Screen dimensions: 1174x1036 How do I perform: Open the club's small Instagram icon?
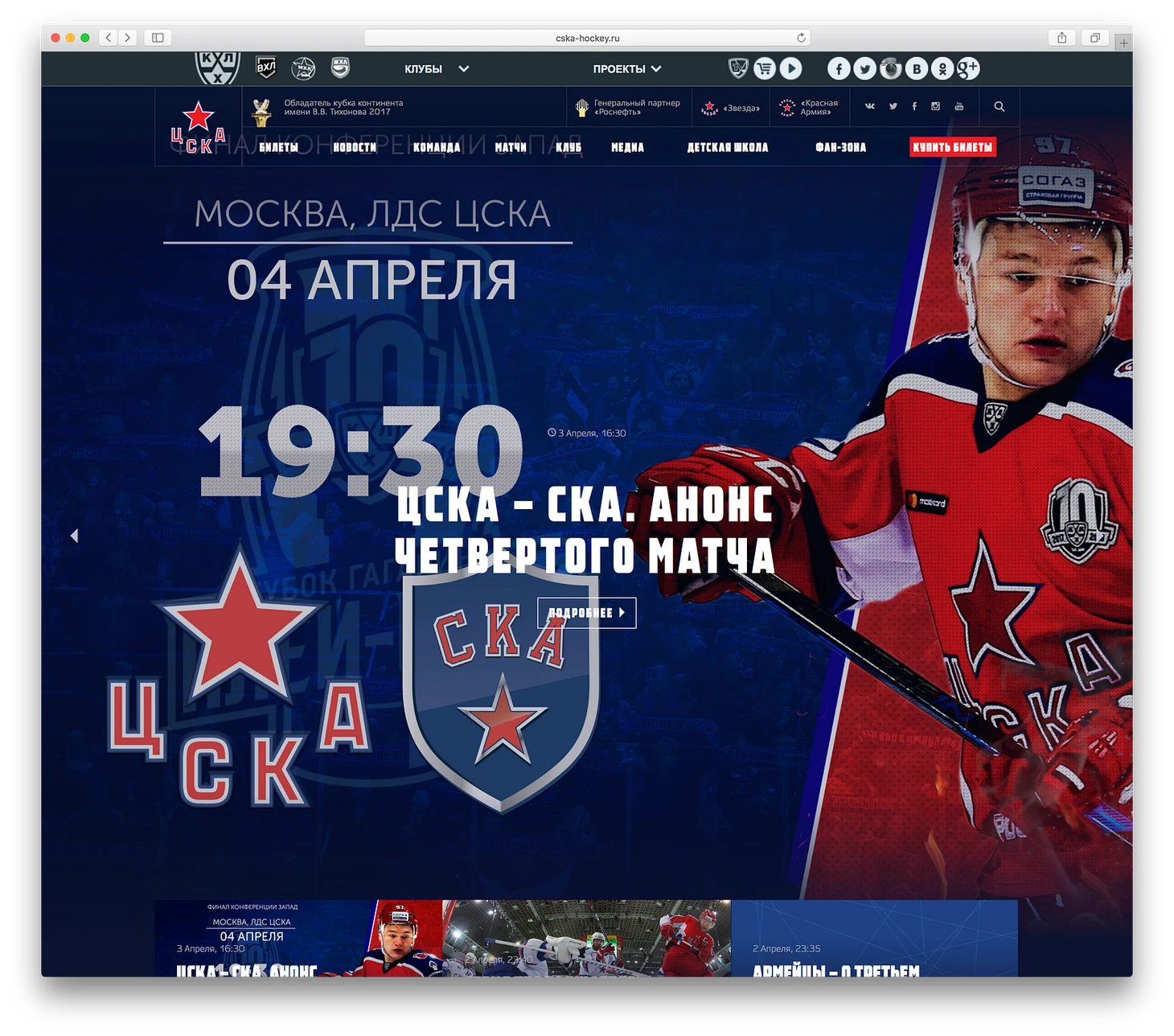tap(936, 106)
